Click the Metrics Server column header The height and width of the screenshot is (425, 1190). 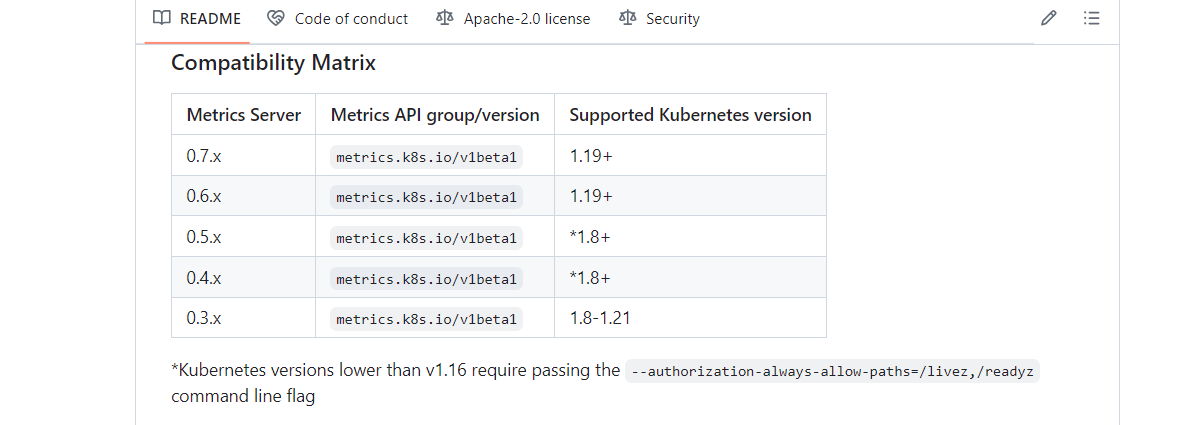pyautogui.click(x=243, y=115)
